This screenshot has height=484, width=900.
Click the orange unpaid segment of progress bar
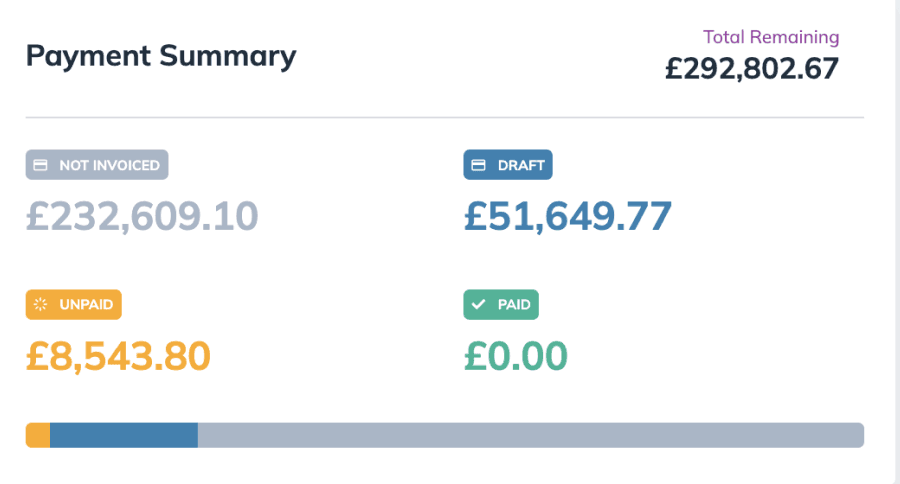click(x=38, y=435)
